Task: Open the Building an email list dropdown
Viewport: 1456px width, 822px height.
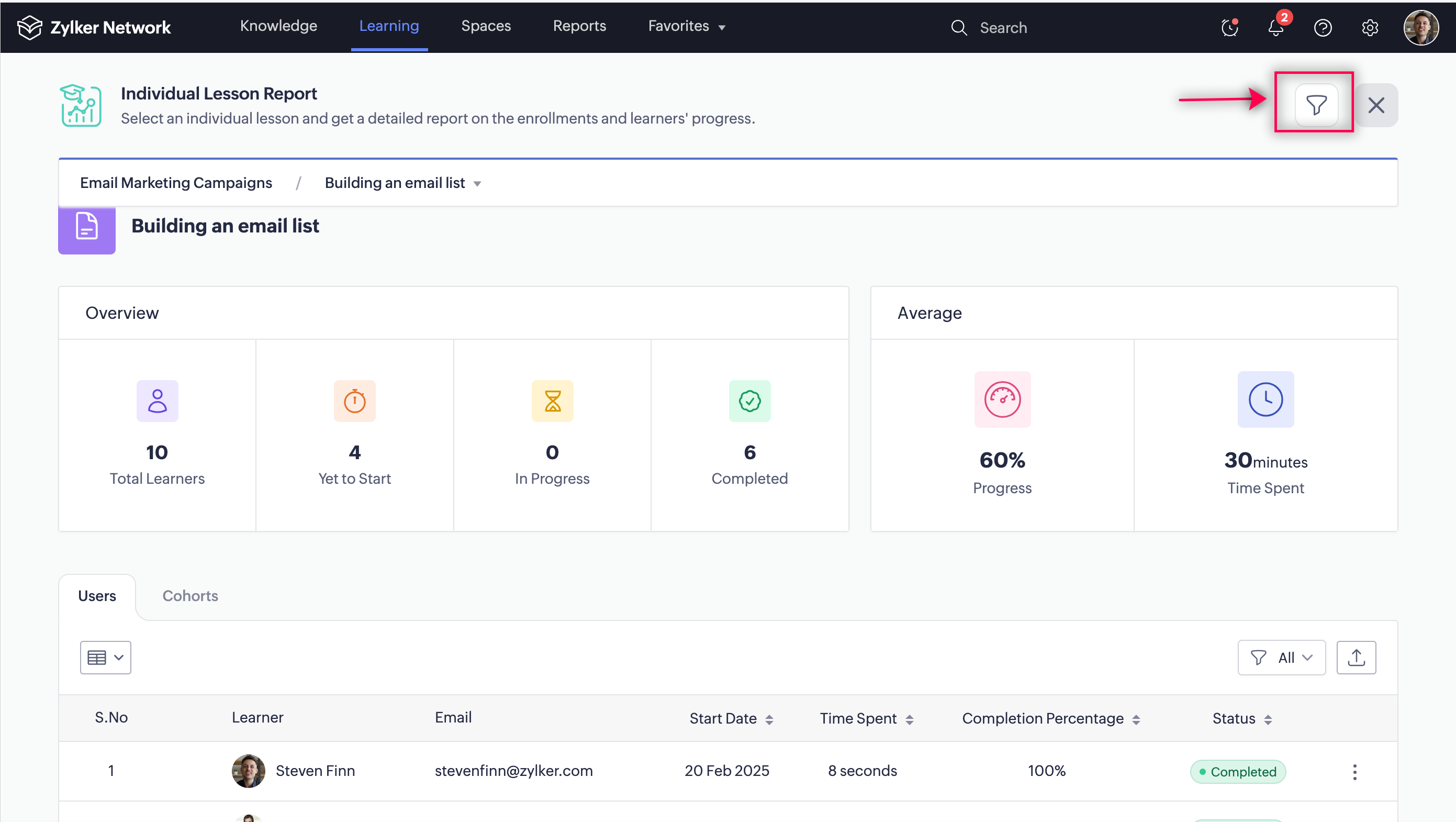Action: [403, 183]
